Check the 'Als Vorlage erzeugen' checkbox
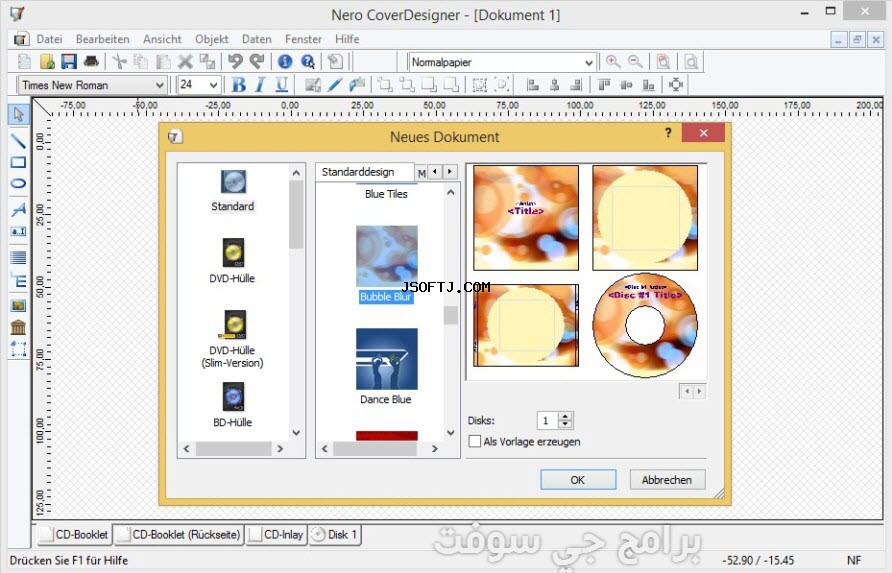892x573 pixels. coord(474,441)
